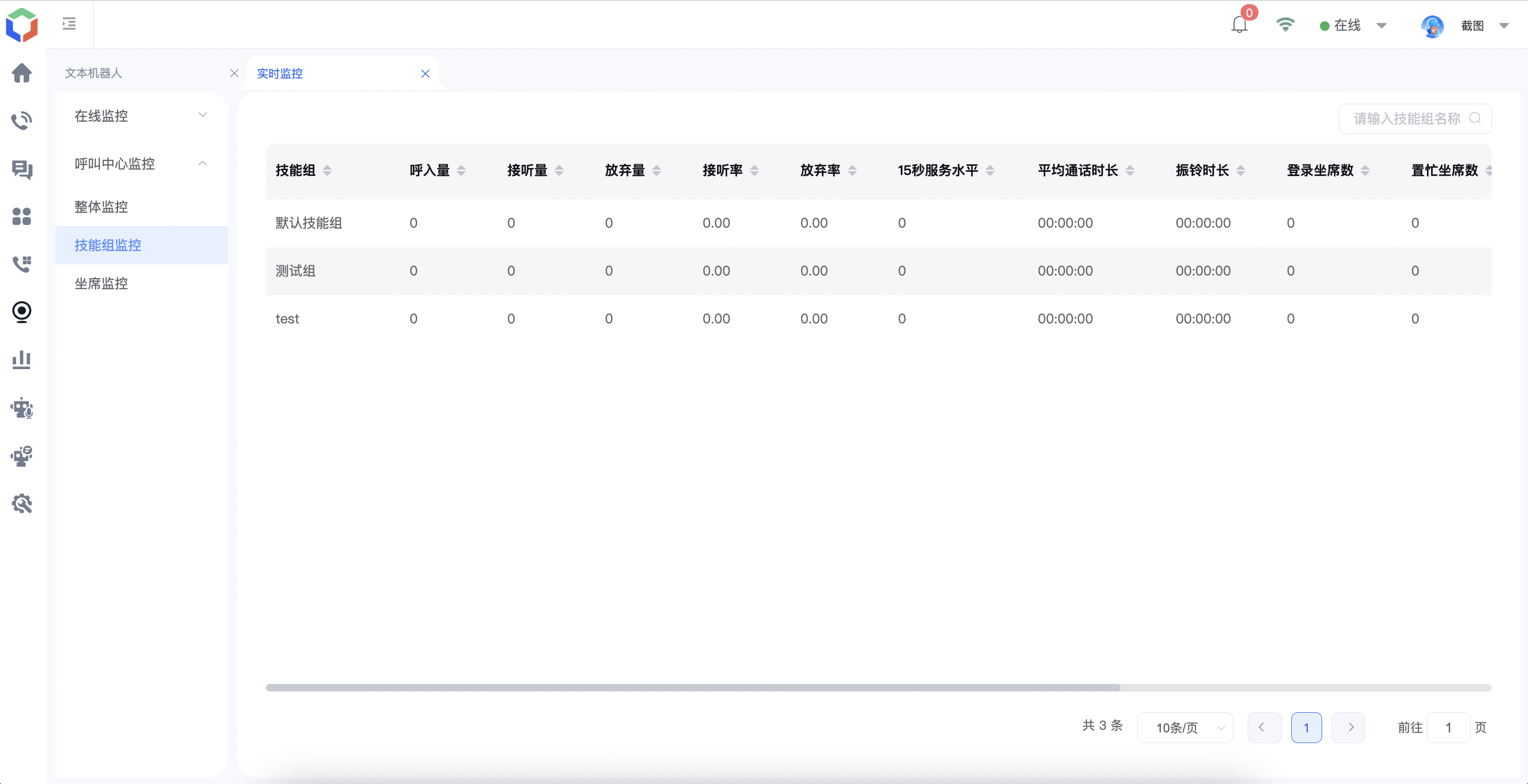
Task: Click 测试组 接听率 0.00 value
Action: pyautogui.click(x=716, y=271)
